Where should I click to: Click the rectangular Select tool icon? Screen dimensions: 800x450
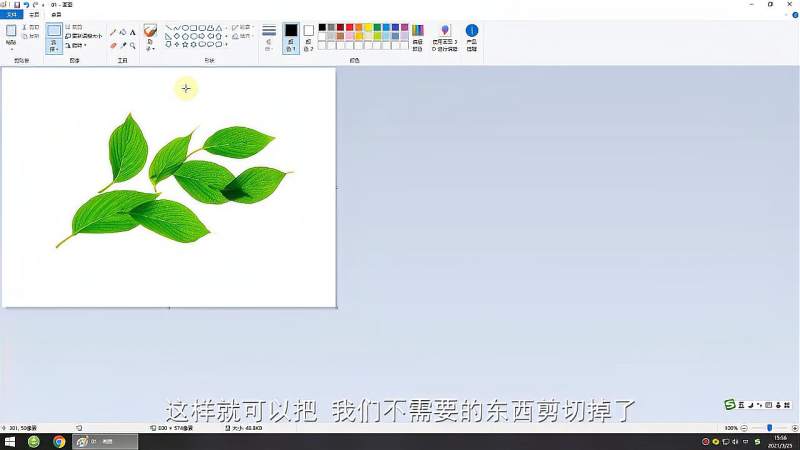pyautogui.click(x=54, y=31)
